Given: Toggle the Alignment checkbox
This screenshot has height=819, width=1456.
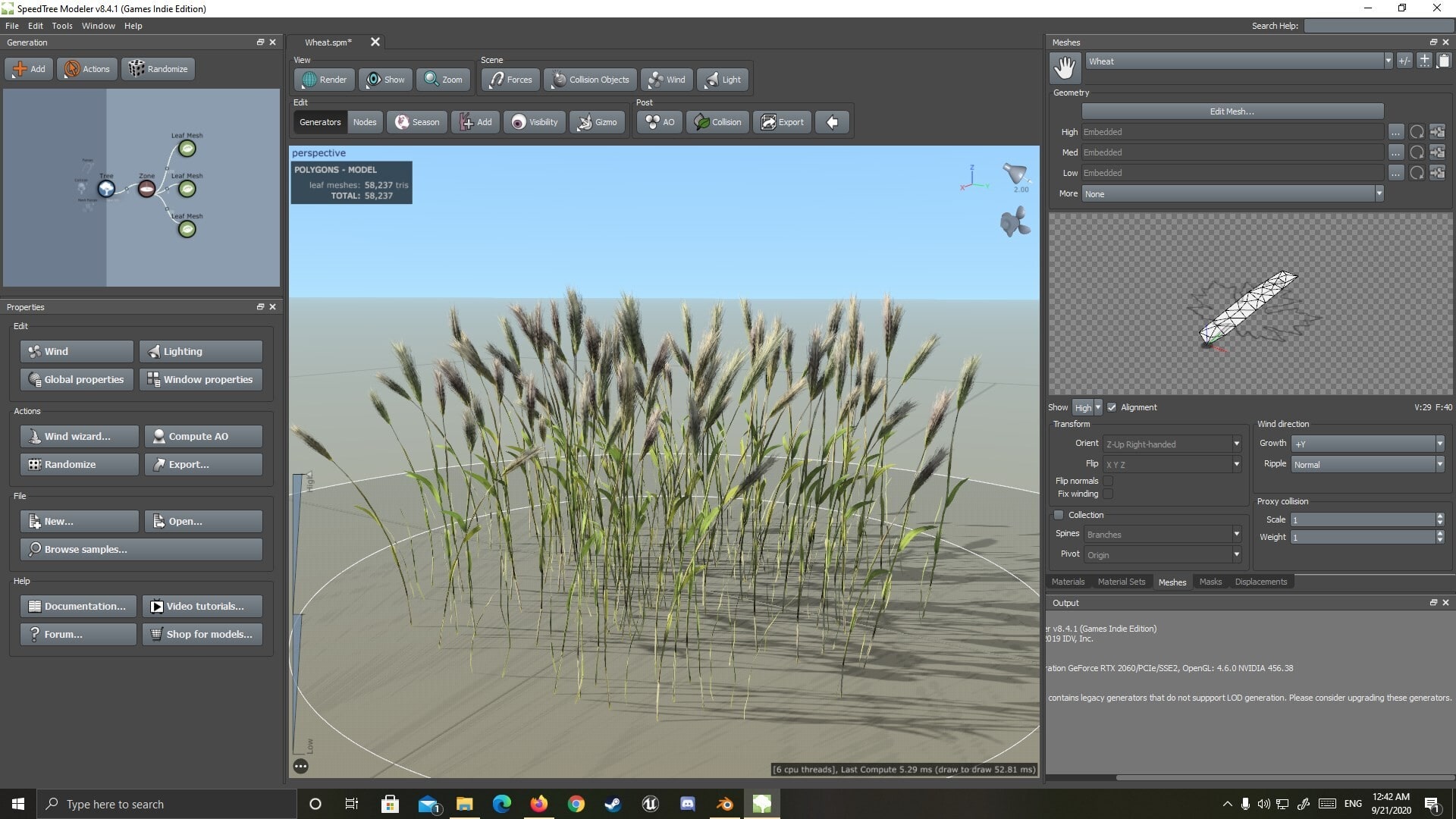Looking at the screenshot, I should (x=1112, y=407).
